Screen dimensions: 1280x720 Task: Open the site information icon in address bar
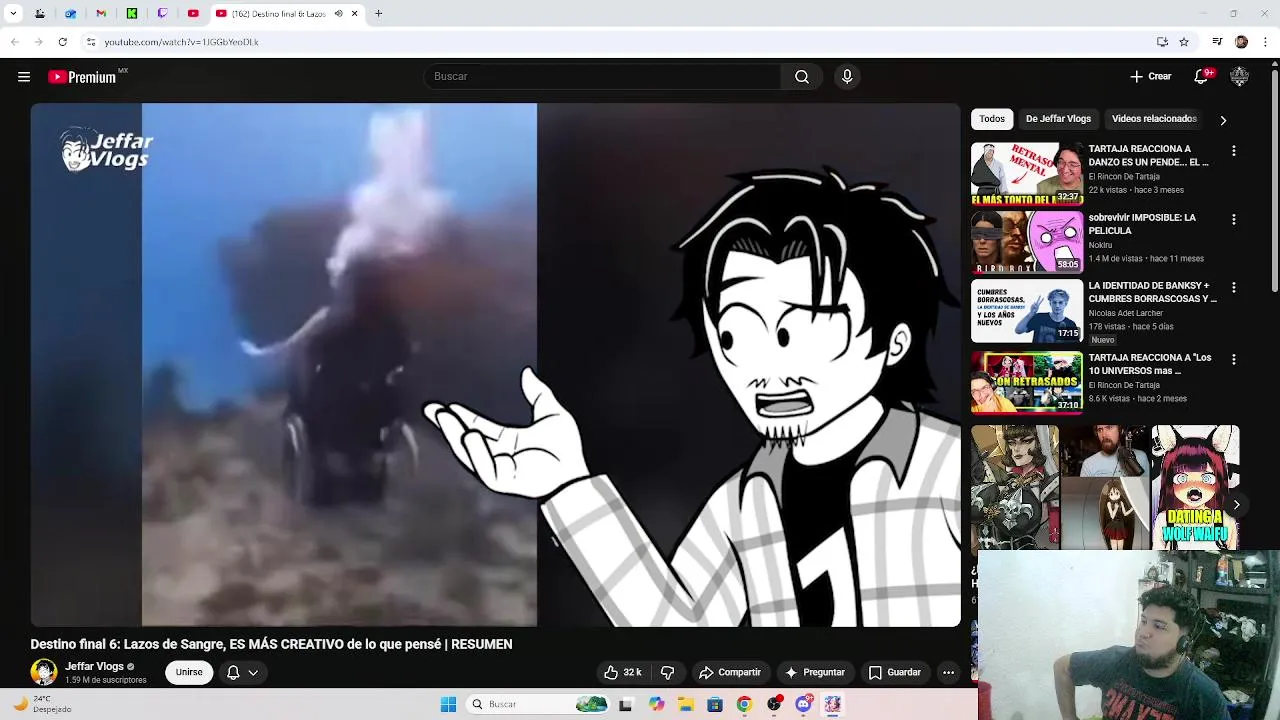point(90,42)
